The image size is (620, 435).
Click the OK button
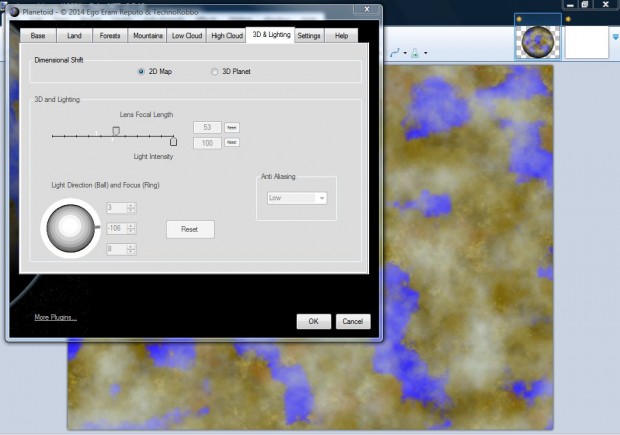coord(313,321)
